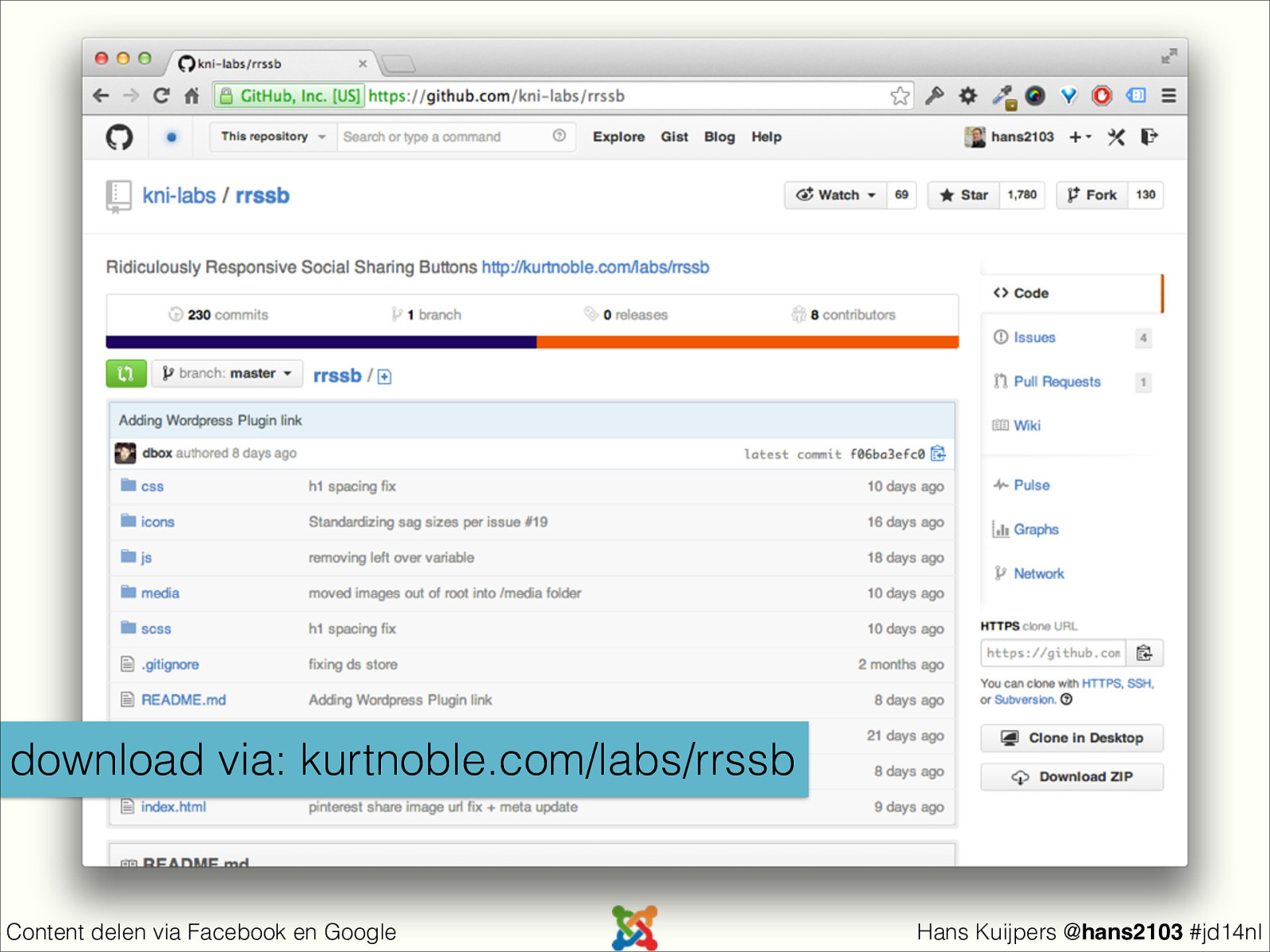This screenshot has width=1270, height=952.
Task: Copy the latest commit SHA icon
Action: (937, 453)
